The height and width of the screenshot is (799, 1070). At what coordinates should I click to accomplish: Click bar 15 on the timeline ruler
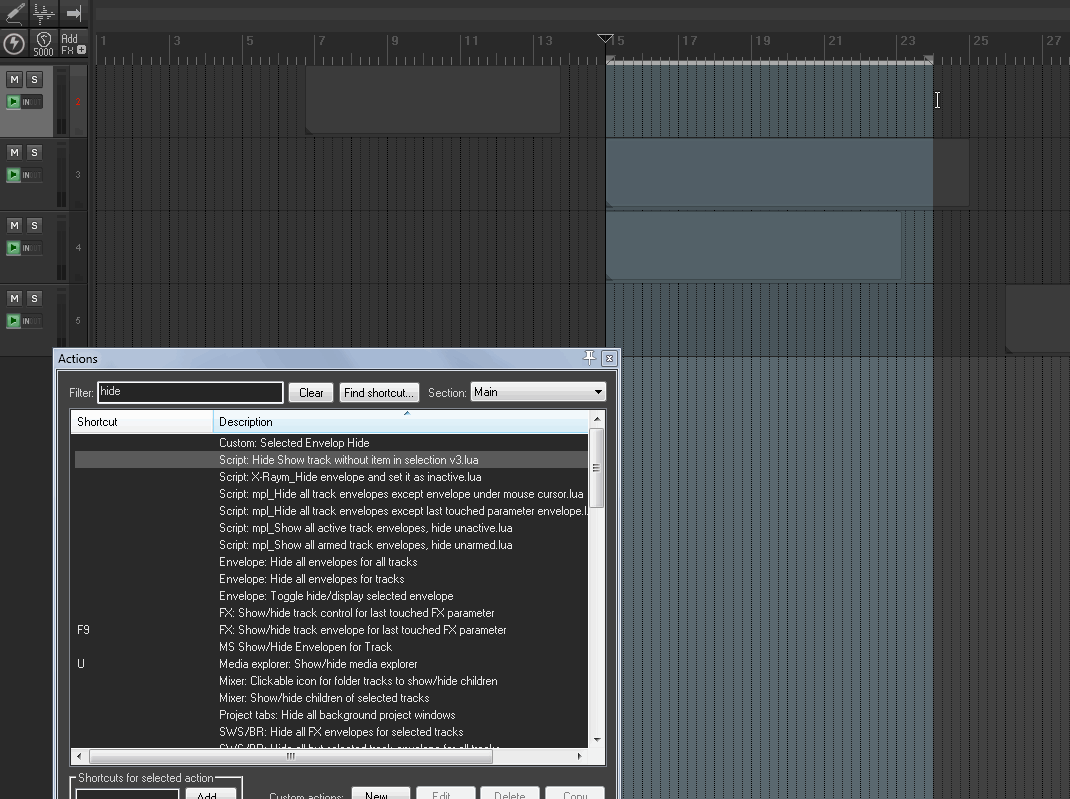[x=618, y=41]
